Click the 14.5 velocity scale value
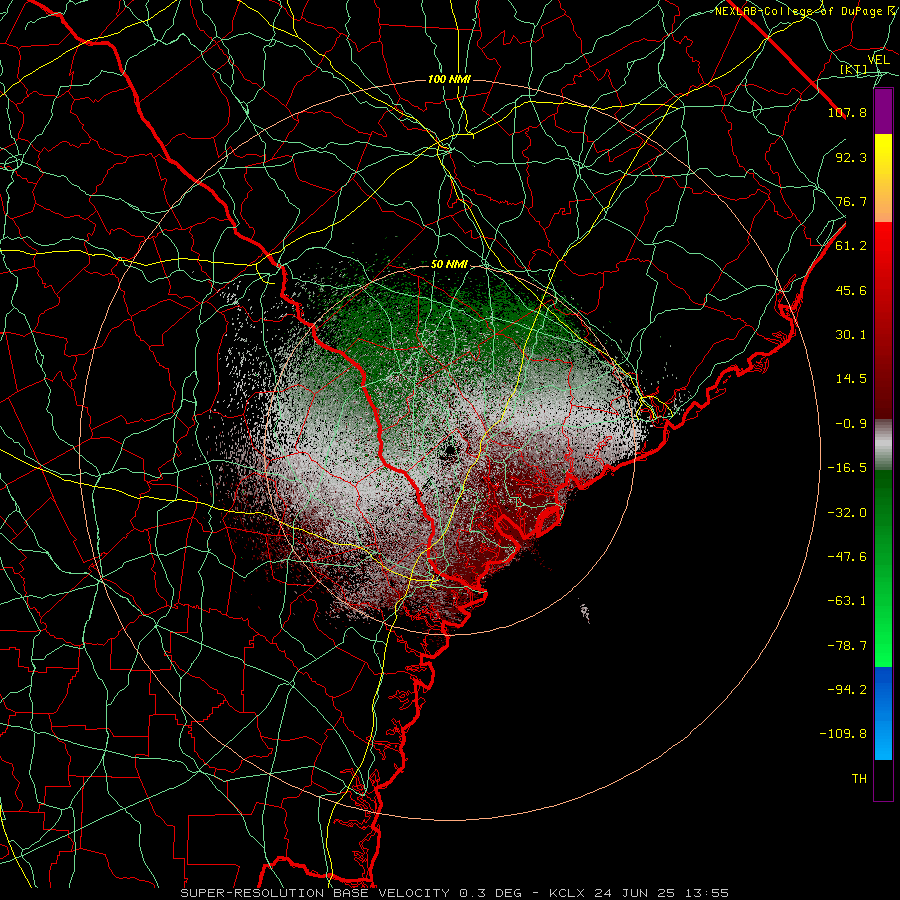 tap(851, 379)
